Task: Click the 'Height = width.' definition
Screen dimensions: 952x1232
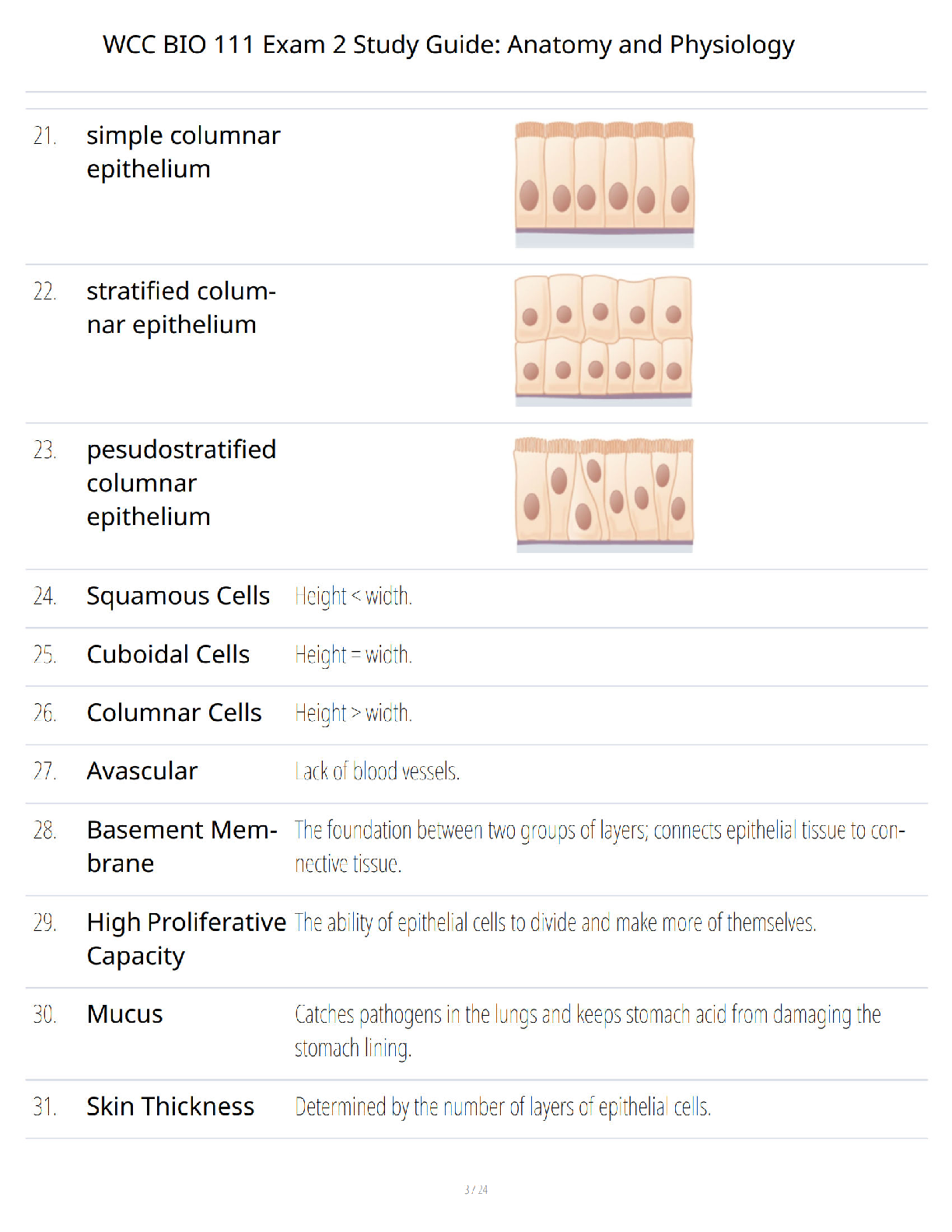Action: 354,655
